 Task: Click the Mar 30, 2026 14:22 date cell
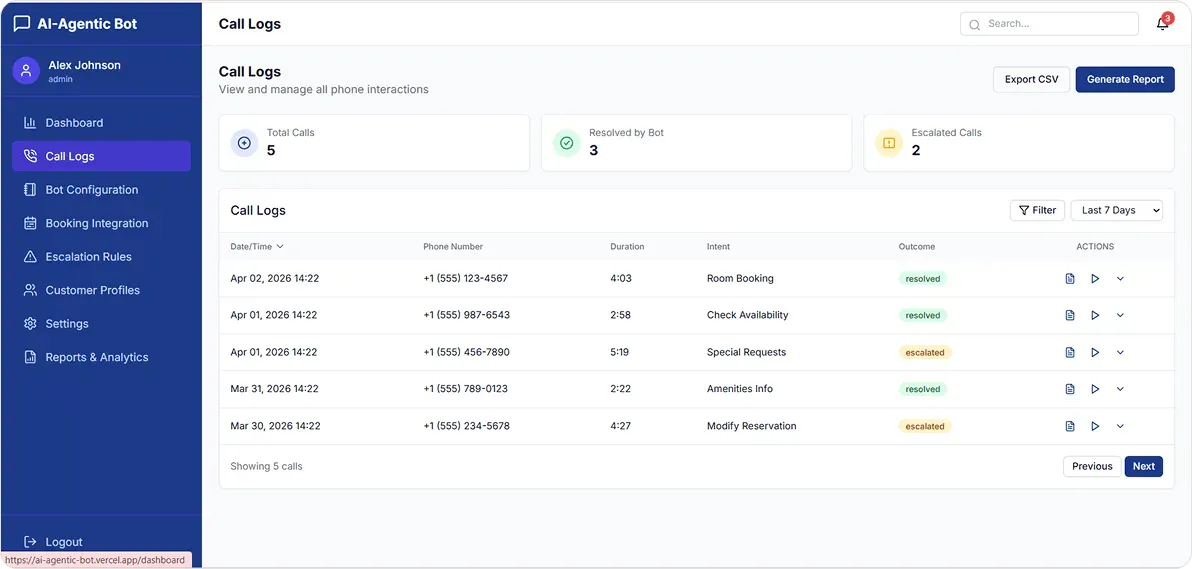tap(275, 426)
